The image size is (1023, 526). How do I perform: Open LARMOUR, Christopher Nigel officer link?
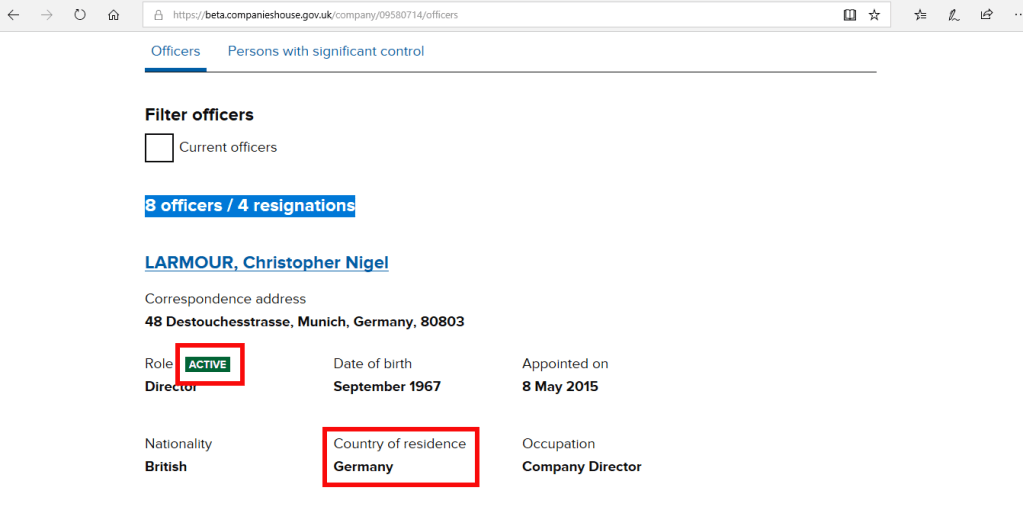pyautogui.click(x=266, y=263)
